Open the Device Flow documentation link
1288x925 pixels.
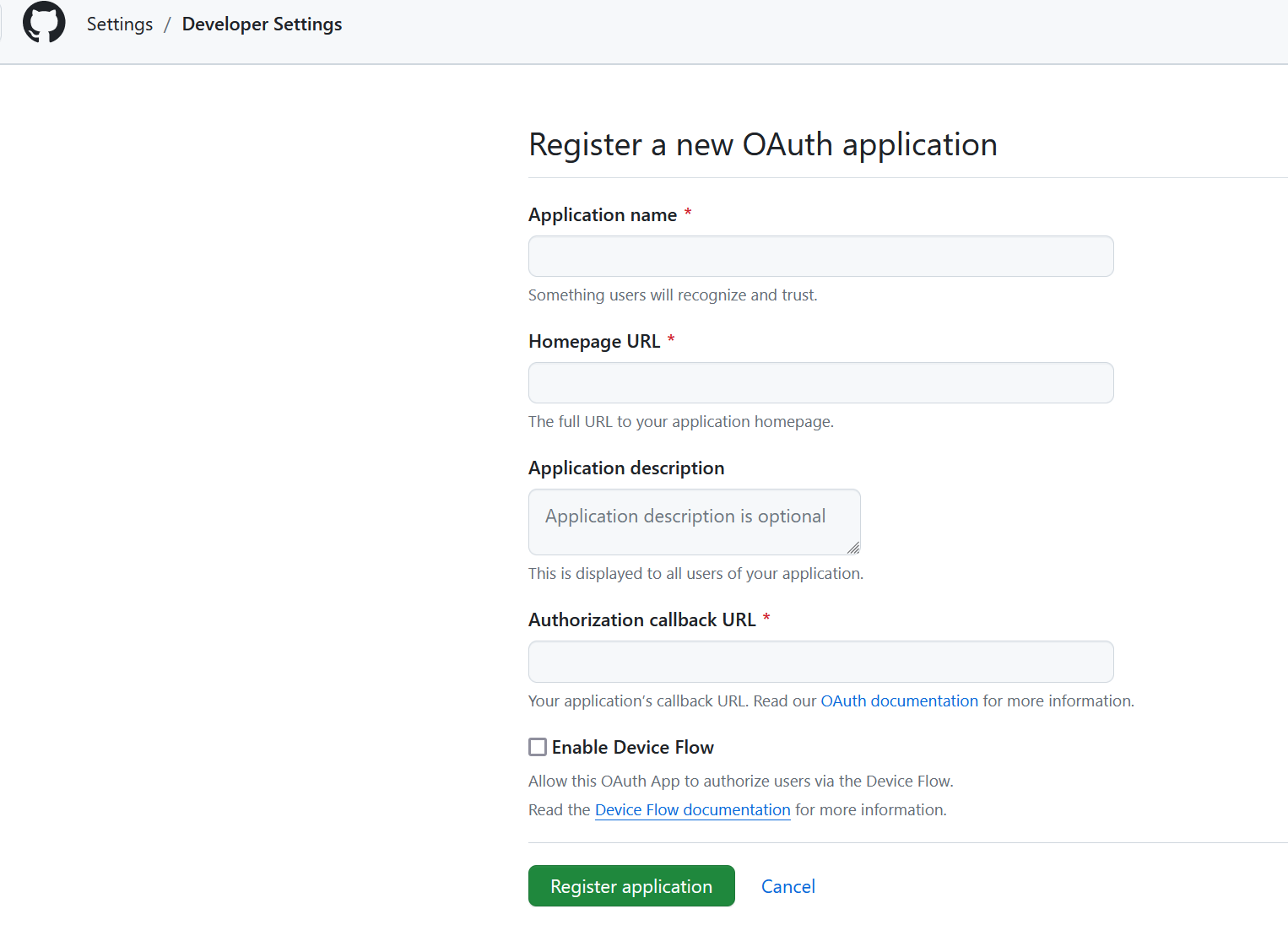coord(692,810)
